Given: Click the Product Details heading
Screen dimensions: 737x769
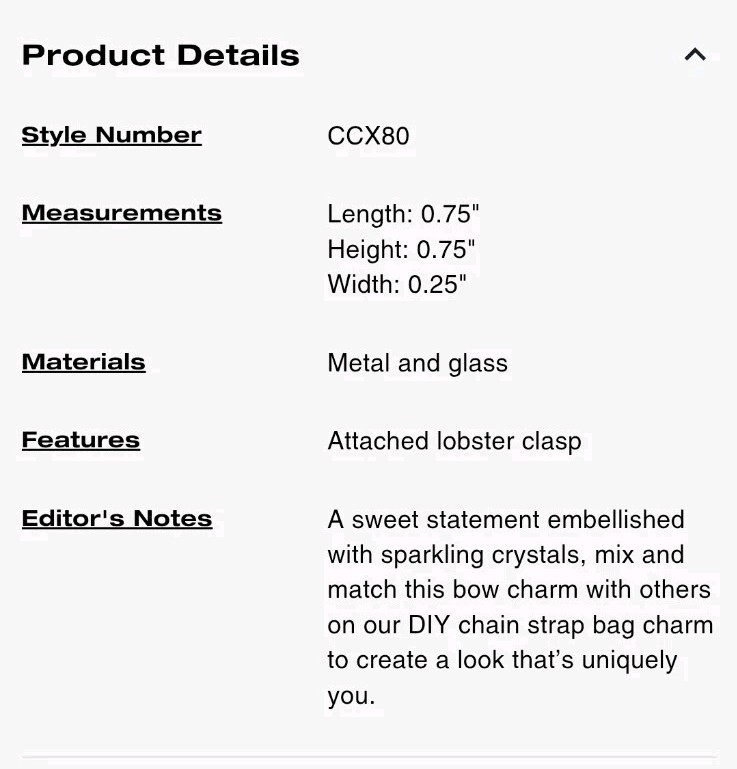Looking at the screenshot, I should [160, 55].
